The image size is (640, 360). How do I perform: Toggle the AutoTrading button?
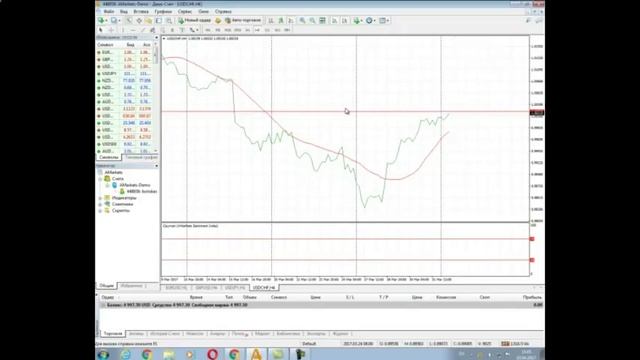tap(243, 20)
